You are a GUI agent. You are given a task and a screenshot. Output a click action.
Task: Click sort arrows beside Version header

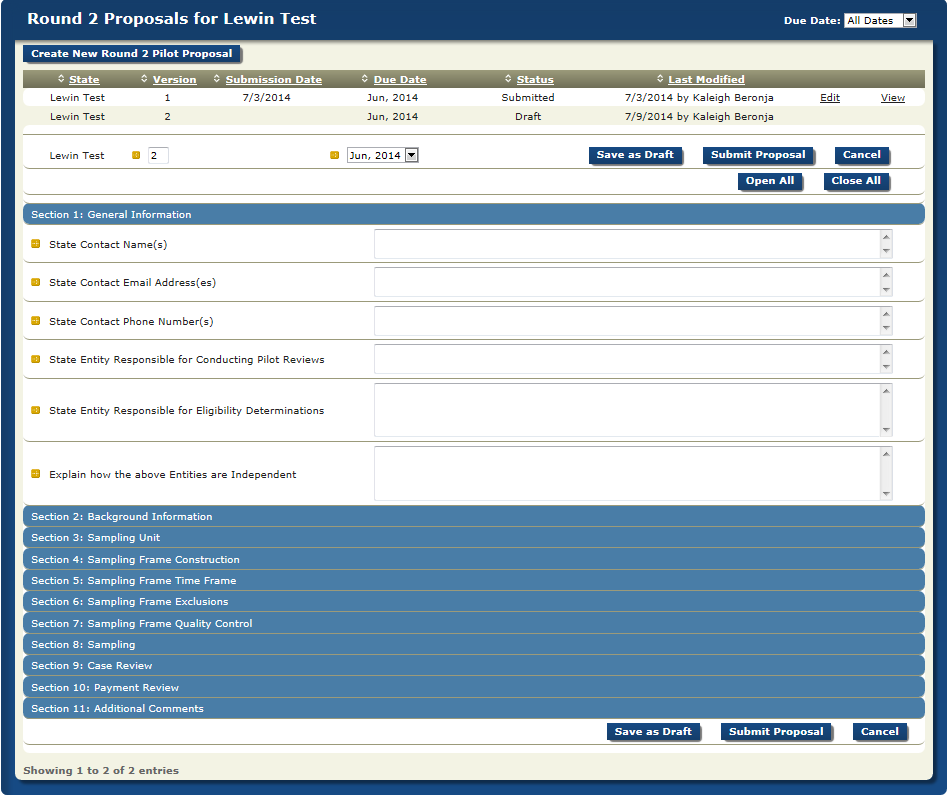(144, 79)
